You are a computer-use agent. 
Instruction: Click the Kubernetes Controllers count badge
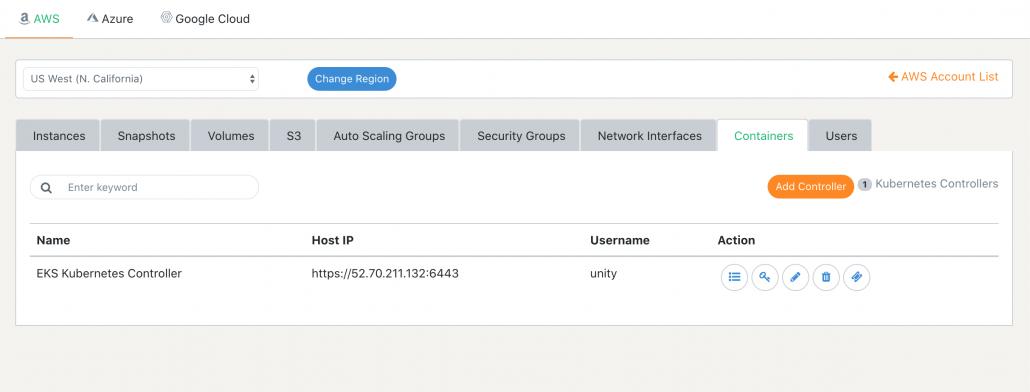click(x=864, y=185)
